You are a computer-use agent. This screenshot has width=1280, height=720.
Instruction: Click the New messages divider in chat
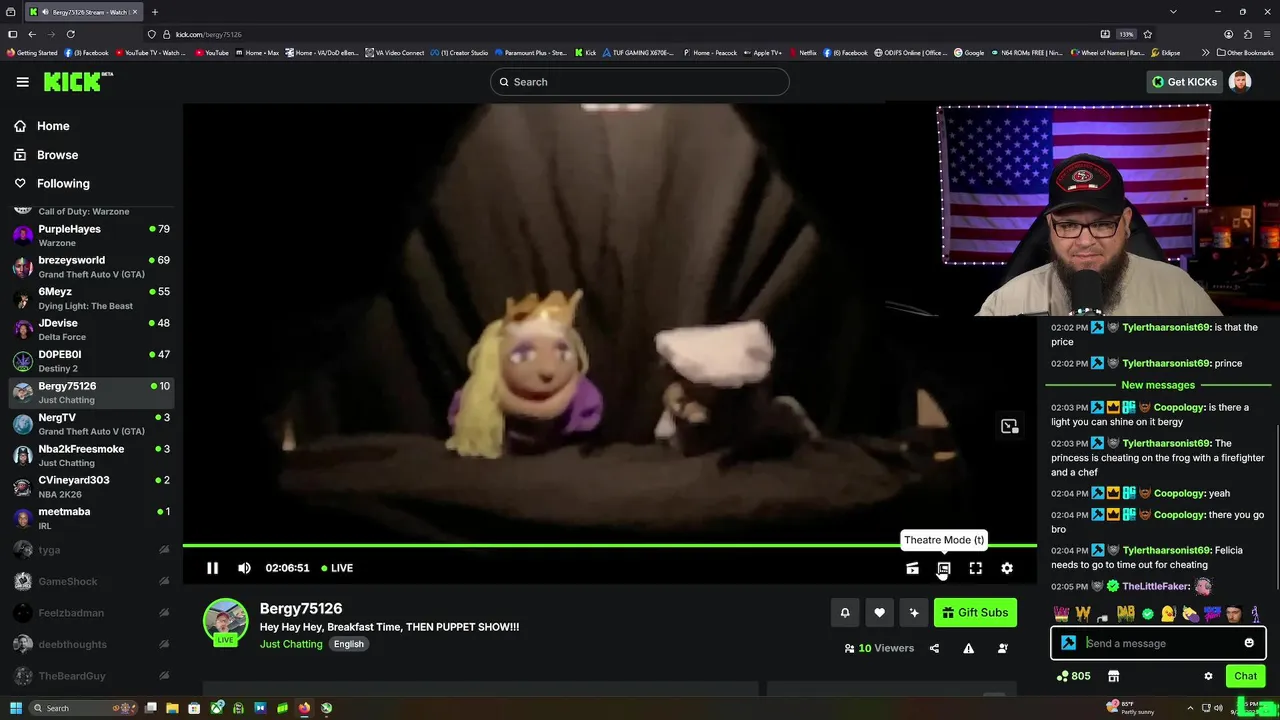pos(1158,385)
